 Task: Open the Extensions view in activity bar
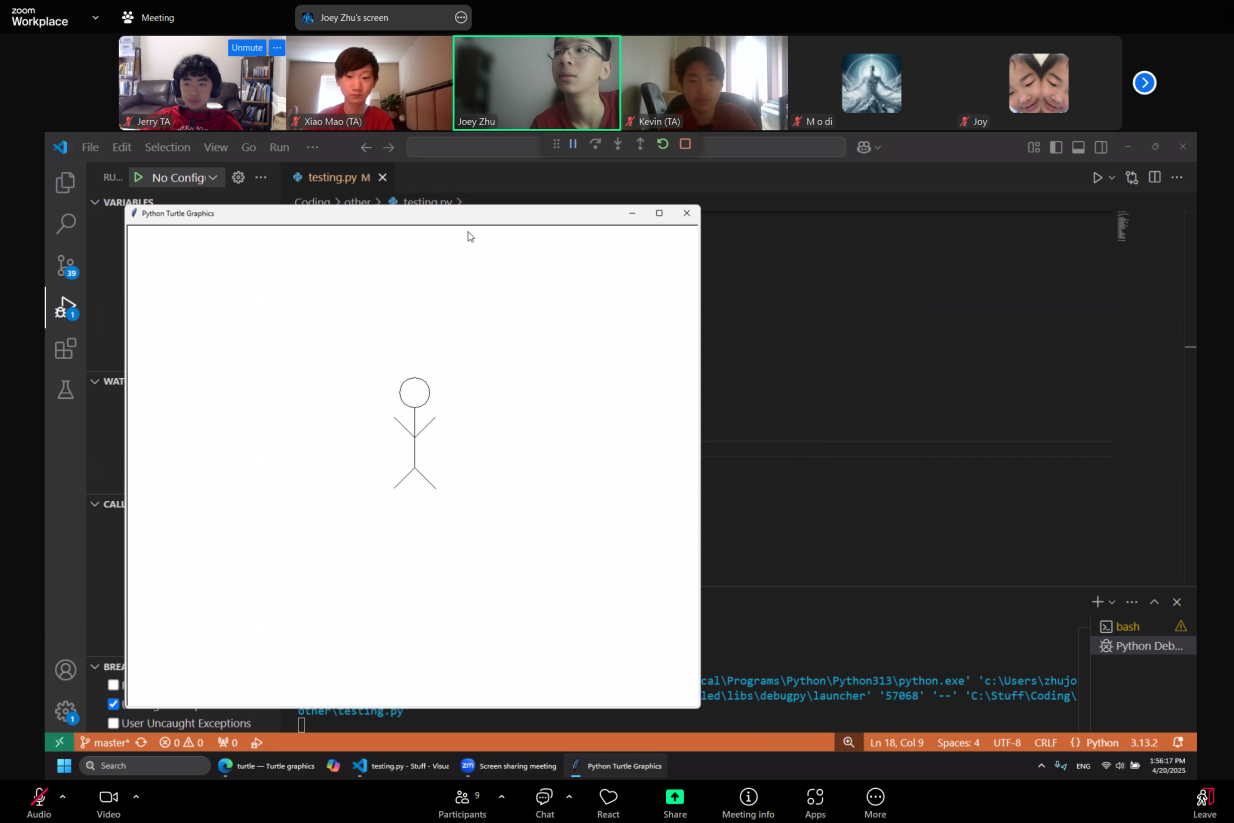point(65,349)
